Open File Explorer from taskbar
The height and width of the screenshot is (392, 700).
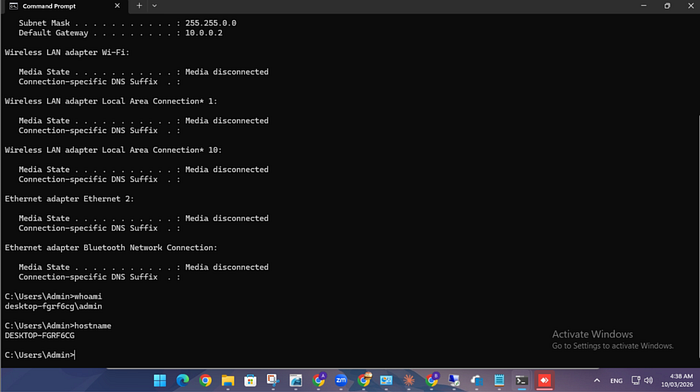[x=228, y=380]
